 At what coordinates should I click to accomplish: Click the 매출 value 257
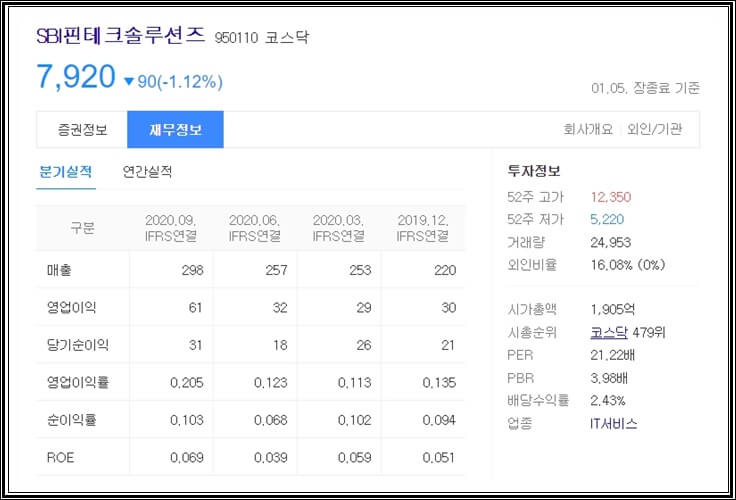coord(276,270)
